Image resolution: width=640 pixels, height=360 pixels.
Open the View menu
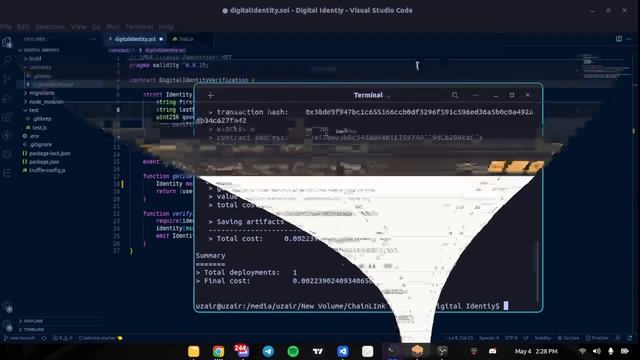(x=78, y=27)
